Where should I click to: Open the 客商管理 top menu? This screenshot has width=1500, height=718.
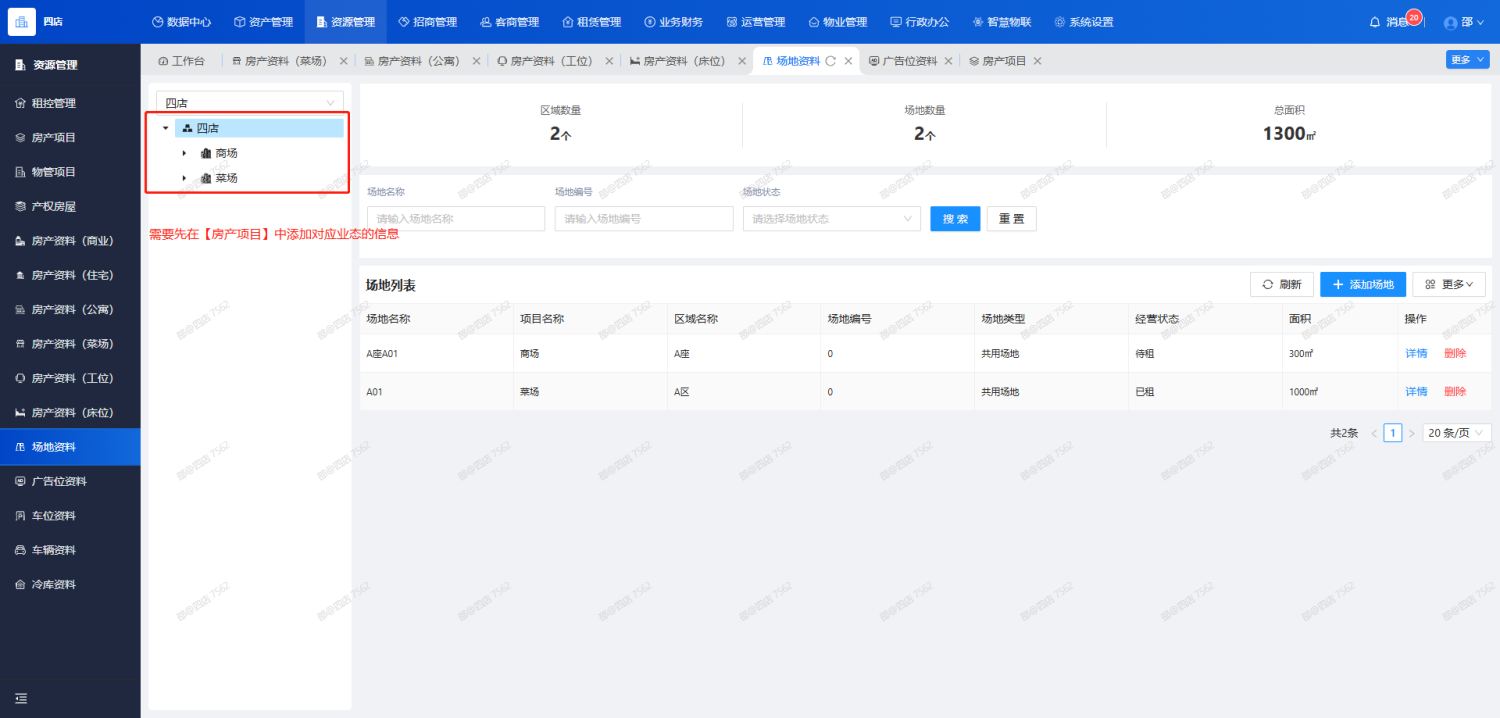click(x=509, y=22)
